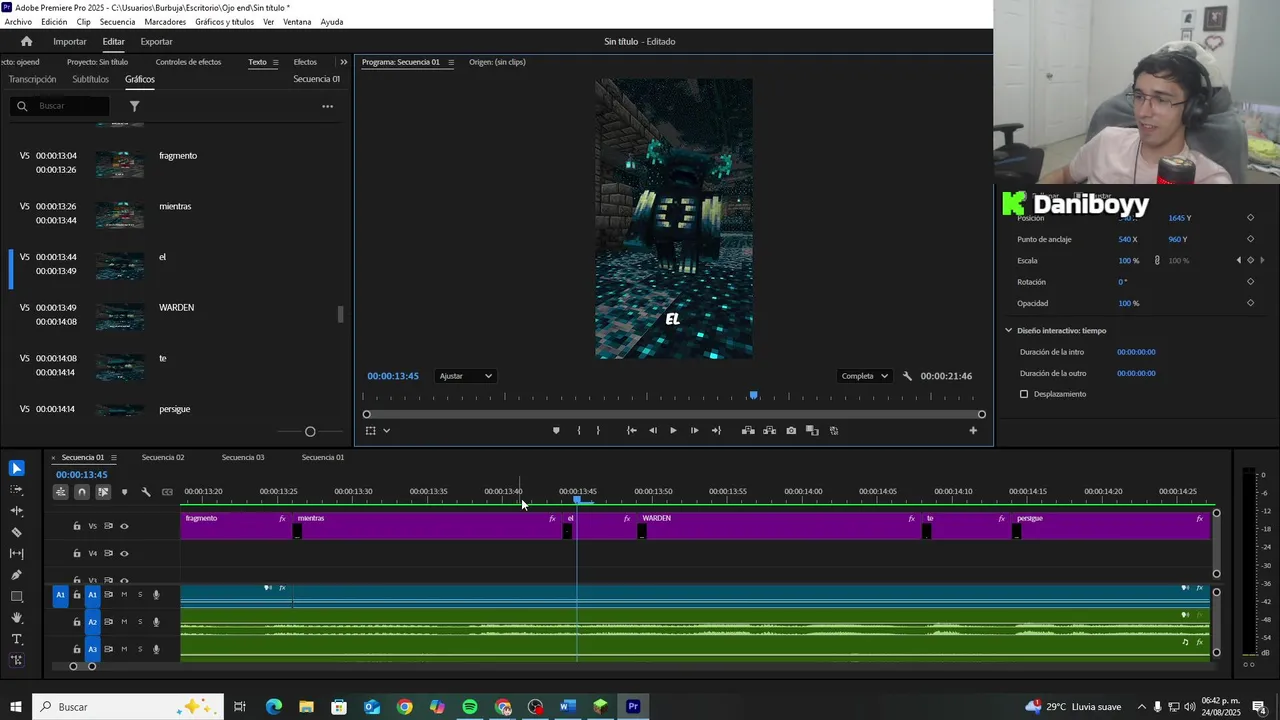Open the button editor plus icon
This screenshot has height=720, width=1280.
(973, 431)
